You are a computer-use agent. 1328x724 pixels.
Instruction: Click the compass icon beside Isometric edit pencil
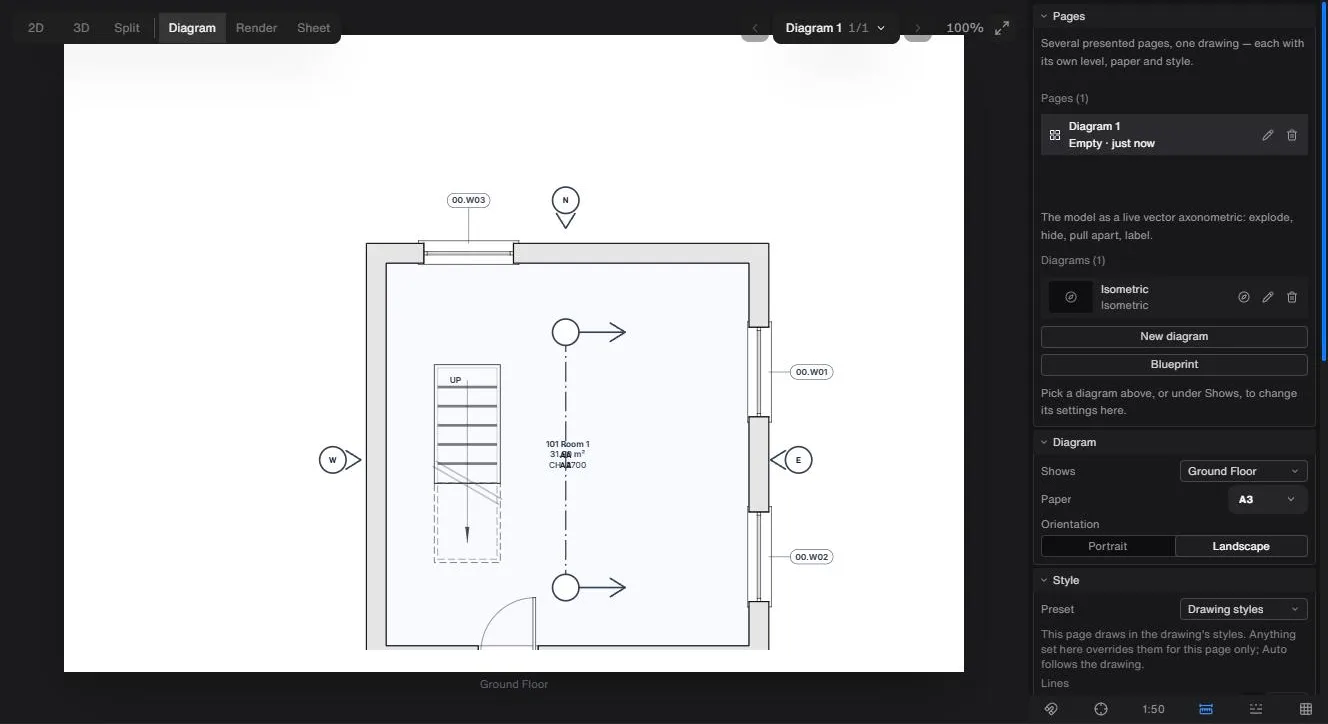(x=1243, y=297)
